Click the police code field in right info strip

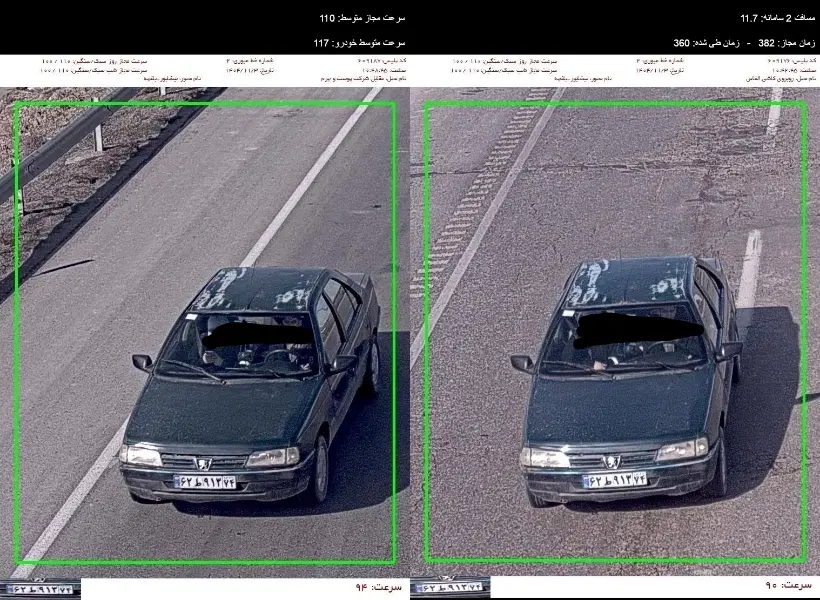(x=791, y=61)
